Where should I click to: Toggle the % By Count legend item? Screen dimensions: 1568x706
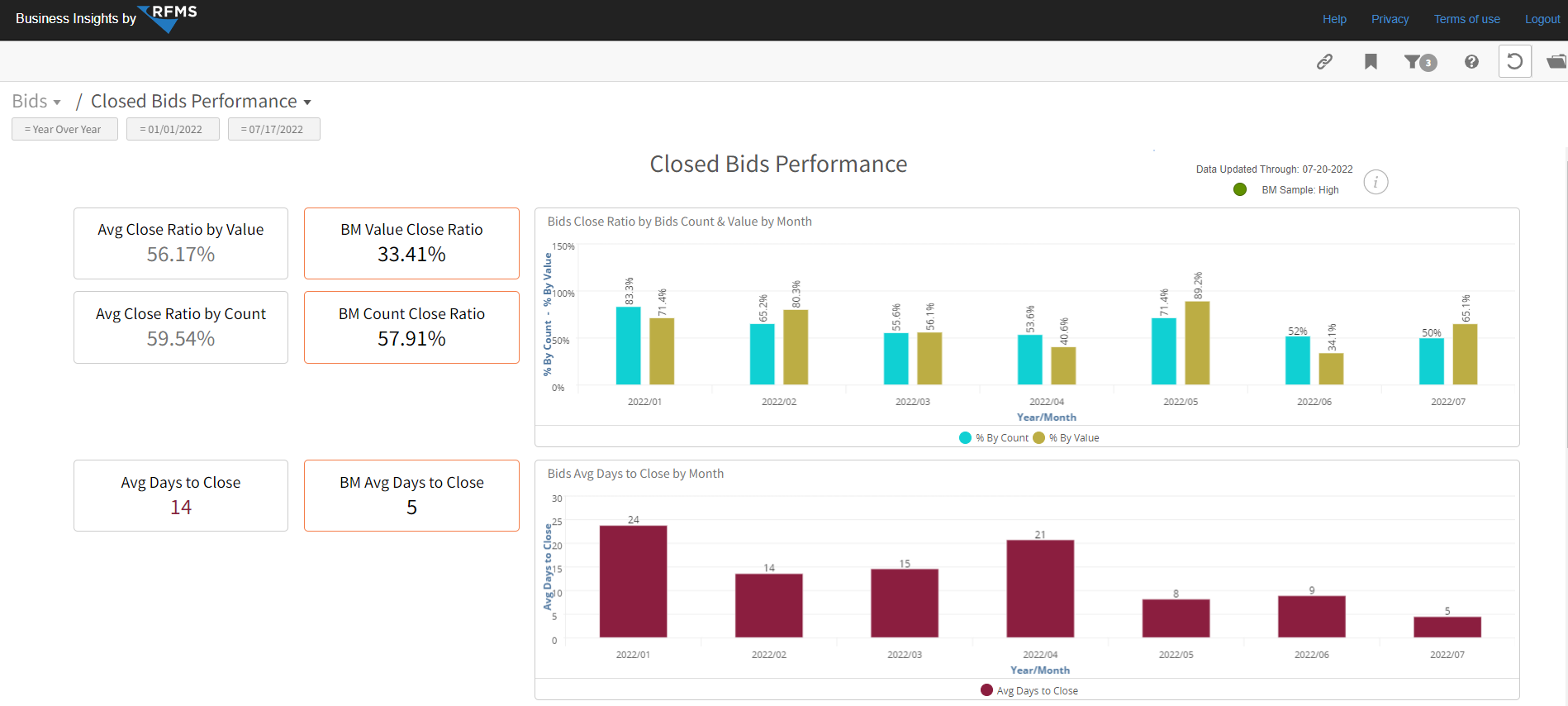coord(994,438)
